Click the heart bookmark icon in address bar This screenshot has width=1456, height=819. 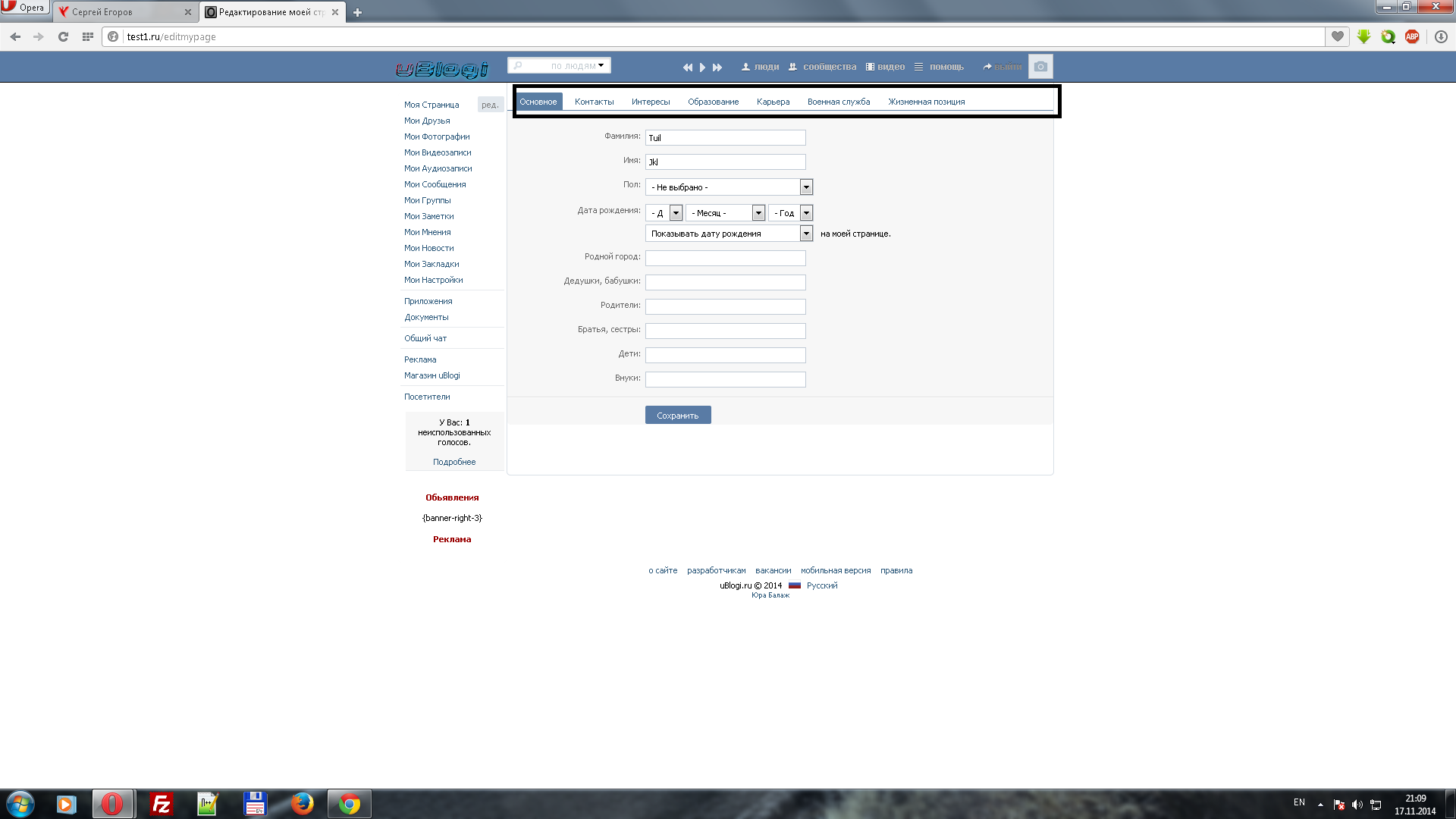pos(1338,36)
